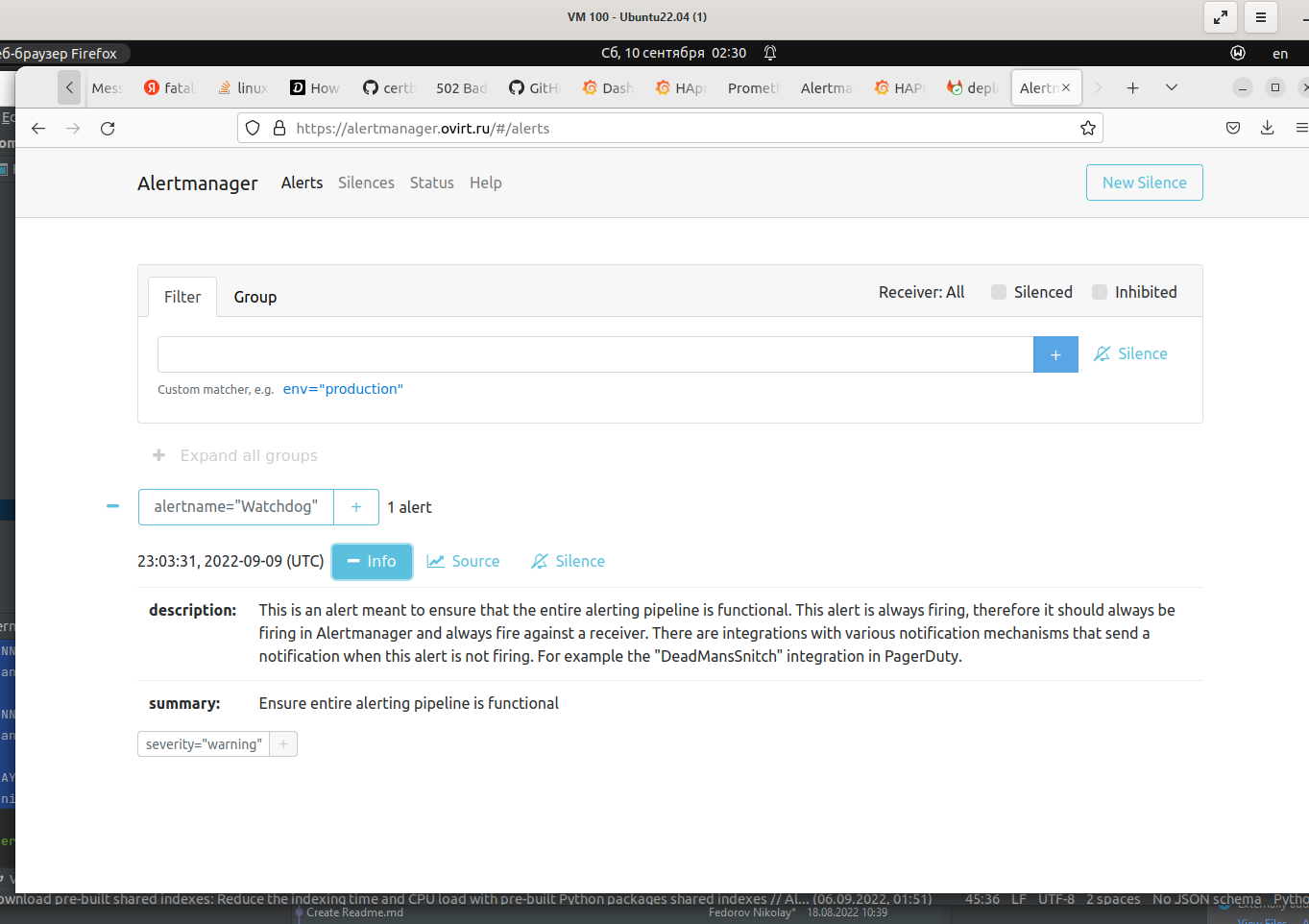The height and width of the screenshot is (924, 1309).
Task: Switch to the Prometheus browser tab
Action: click(x=753, y=87)
